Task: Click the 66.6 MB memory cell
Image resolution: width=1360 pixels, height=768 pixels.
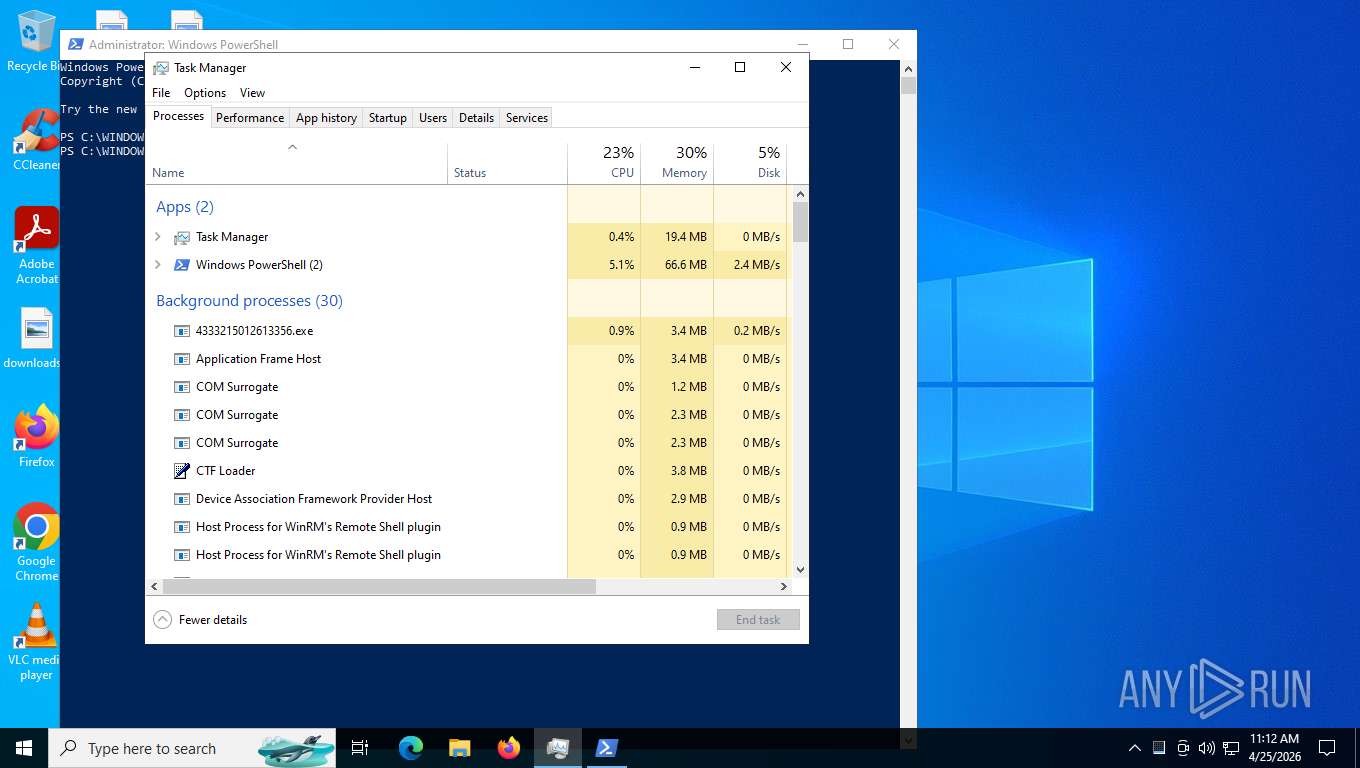Action: tap(677, 265)
